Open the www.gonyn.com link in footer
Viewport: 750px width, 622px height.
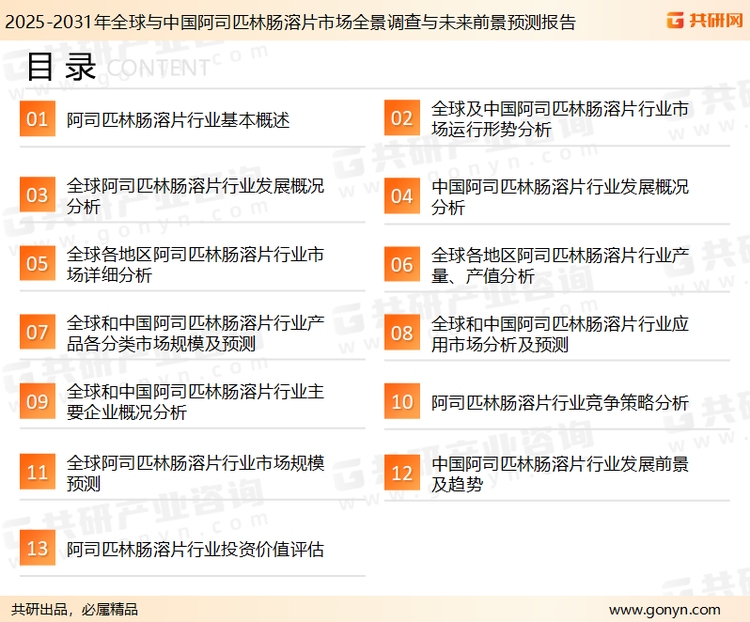point(664,610)
